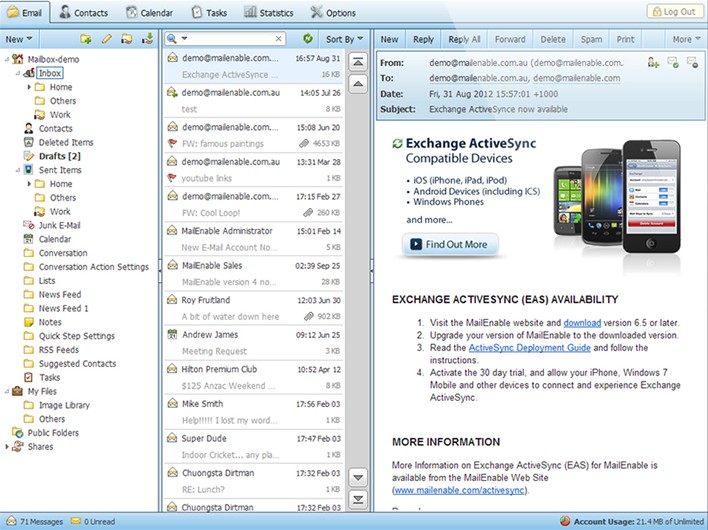Click calendar icon next to Andrew James
The height and width of the screenshot is (530, 708).
[172, 335]
